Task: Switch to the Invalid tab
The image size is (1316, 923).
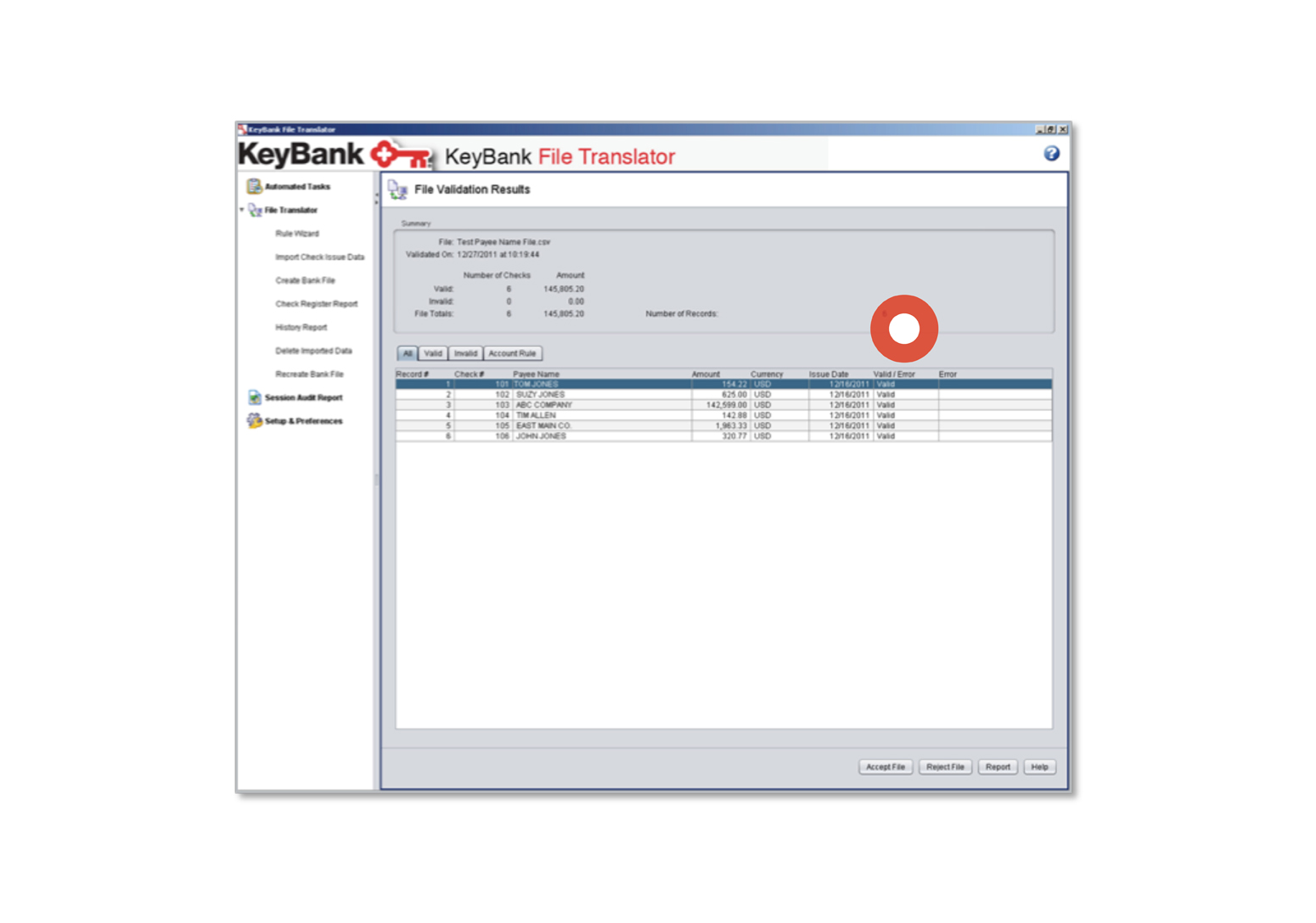Action: pos(465,353)
